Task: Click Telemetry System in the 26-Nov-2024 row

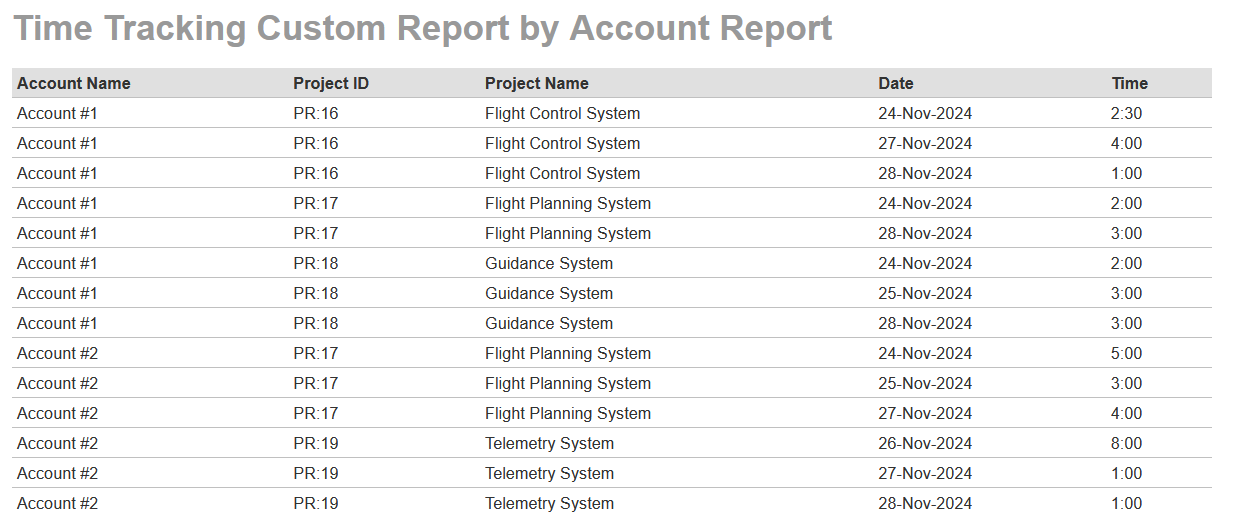Action: click(x=549, y=444)
